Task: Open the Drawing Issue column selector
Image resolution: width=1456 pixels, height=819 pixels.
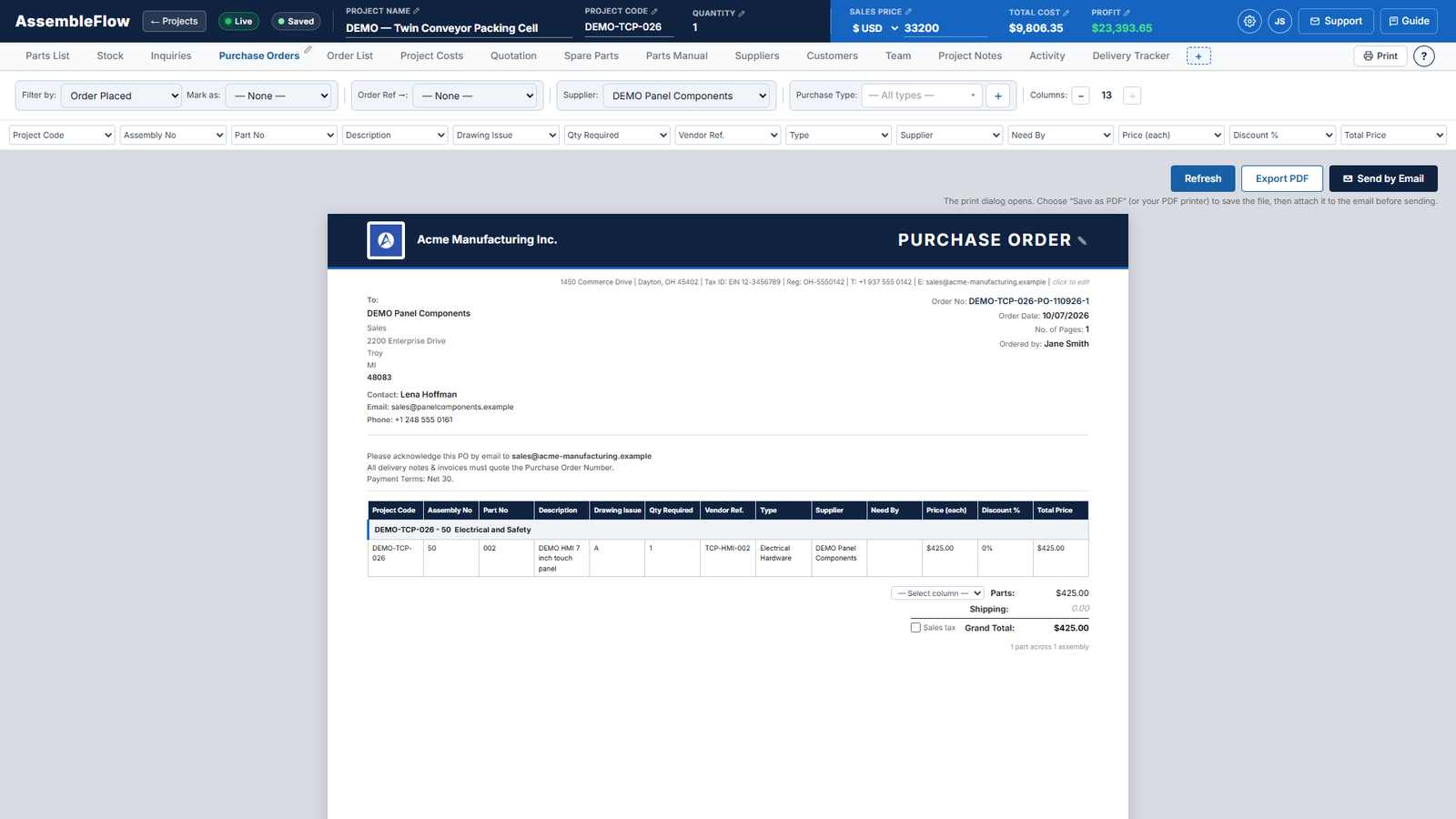Action: pyautogui.click(x=505, y=136)
